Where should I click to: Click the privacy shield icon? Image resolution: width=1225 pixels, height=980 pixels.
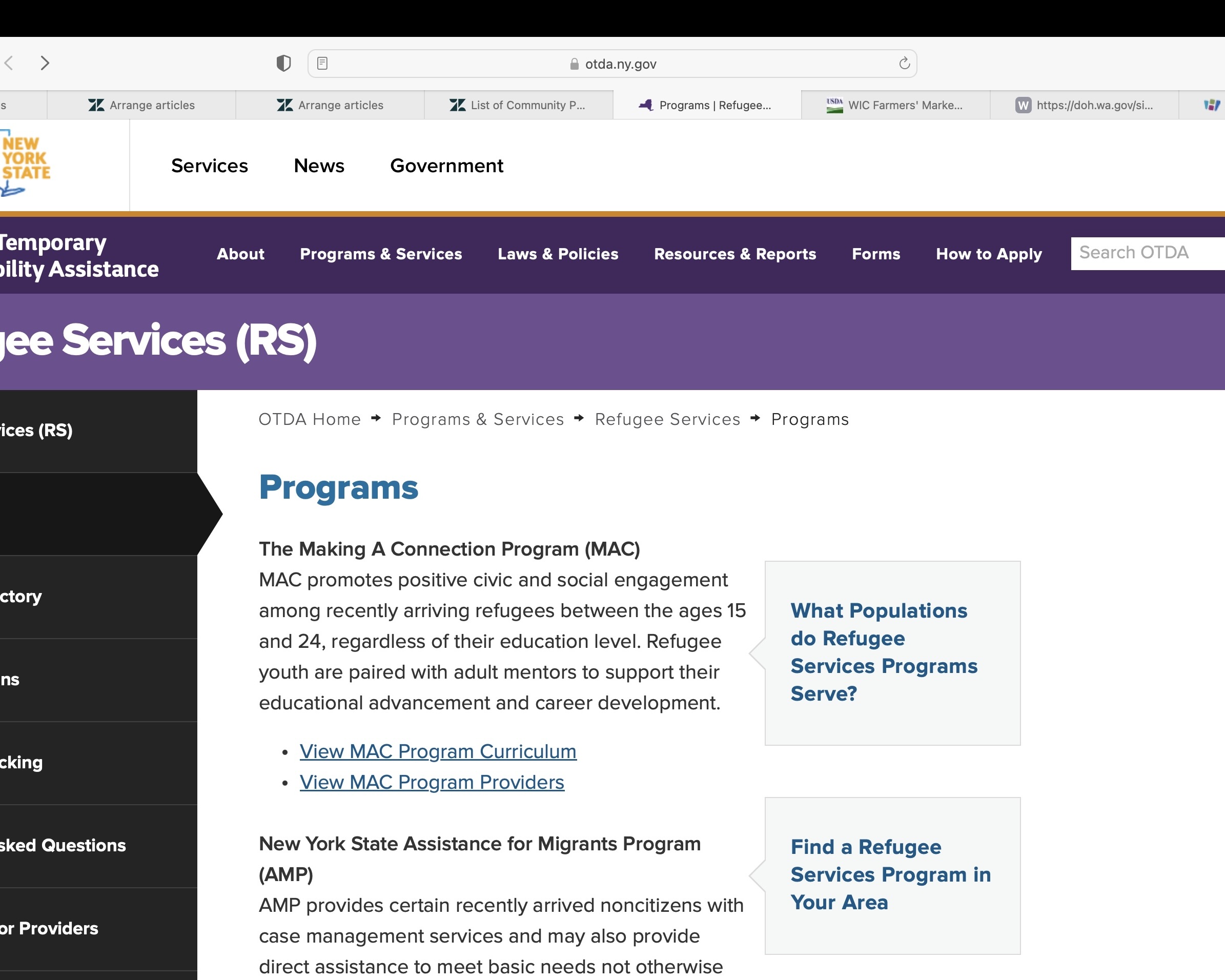coord(283,63)
